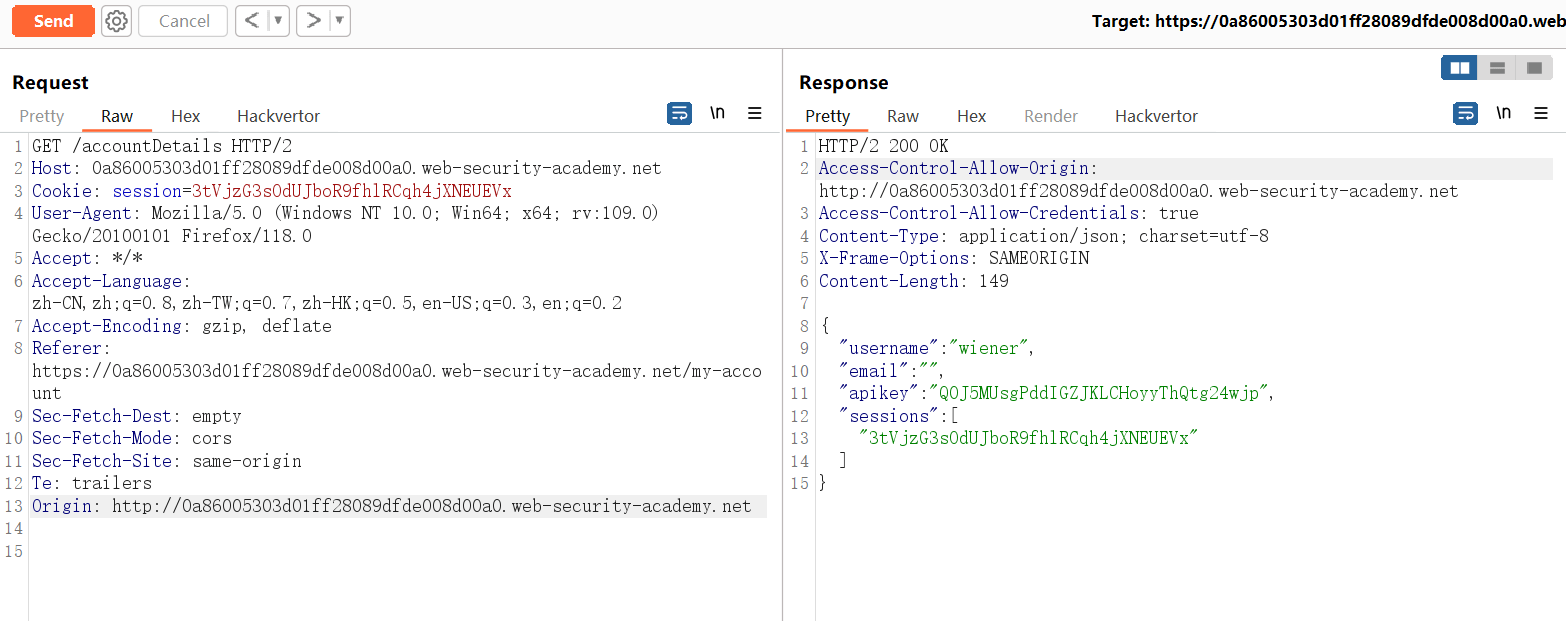Click the Origin header line in the request
This screenshot has height=621, width=1566.
pyautogui.click(x=390, y=506)
